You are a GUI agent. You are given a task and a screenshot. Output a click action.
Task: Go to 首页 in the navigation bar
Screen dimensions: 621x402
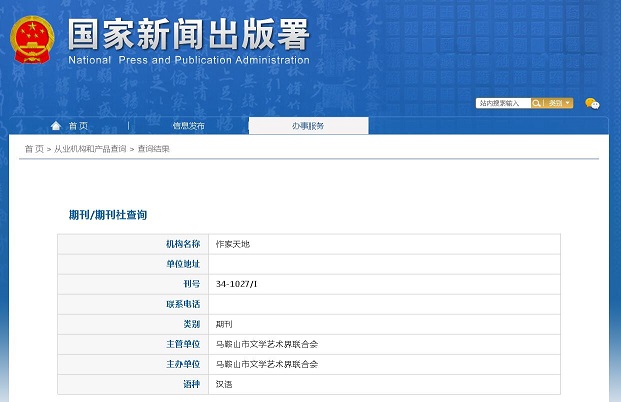(x=78, y=126)
